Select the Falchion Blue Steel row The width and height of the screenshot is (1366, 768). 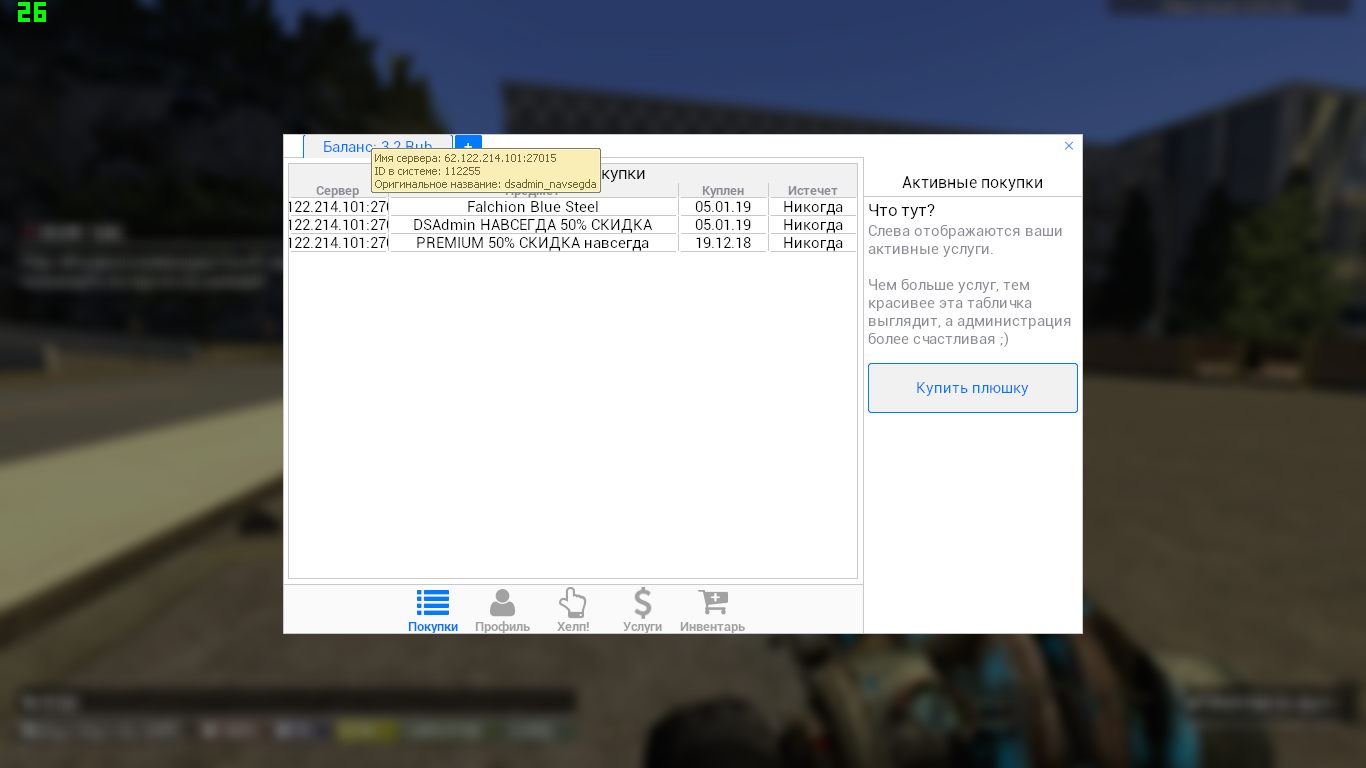point(532,207)
